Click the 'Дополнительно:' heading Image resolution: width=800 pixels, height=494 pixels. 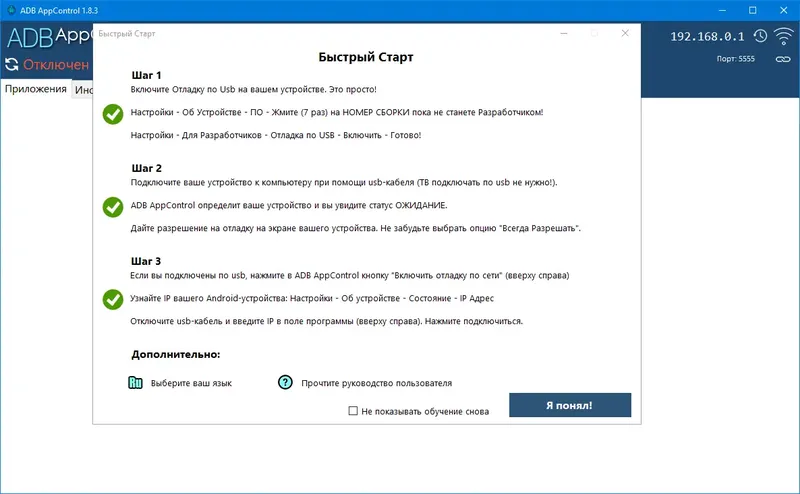pos(176,354)
